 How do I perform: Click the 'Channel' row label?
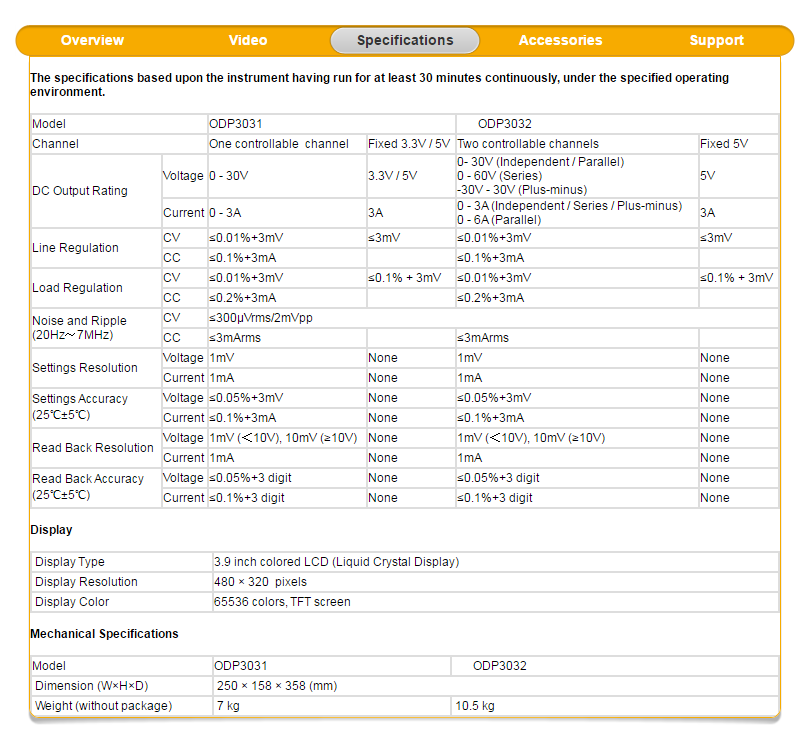click(x=55, y=144)
